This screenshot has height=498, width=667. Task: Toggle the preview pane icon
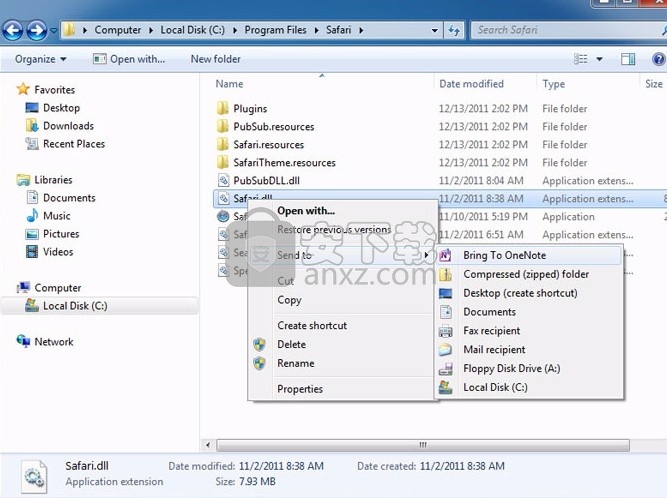click(x=628, y=59)
